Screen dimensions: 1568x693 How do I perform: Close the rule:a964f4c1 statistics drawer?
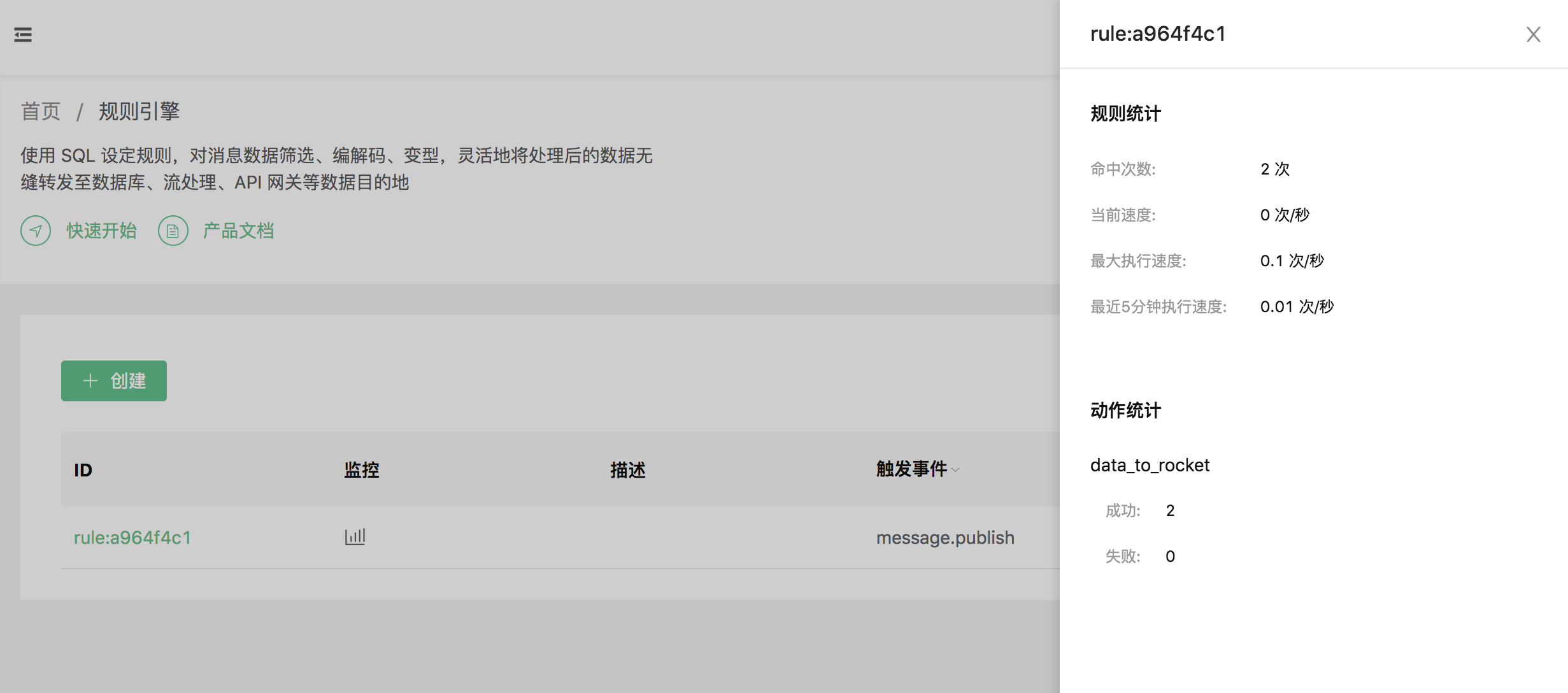pyautogui.click(x=1534, y=34)
